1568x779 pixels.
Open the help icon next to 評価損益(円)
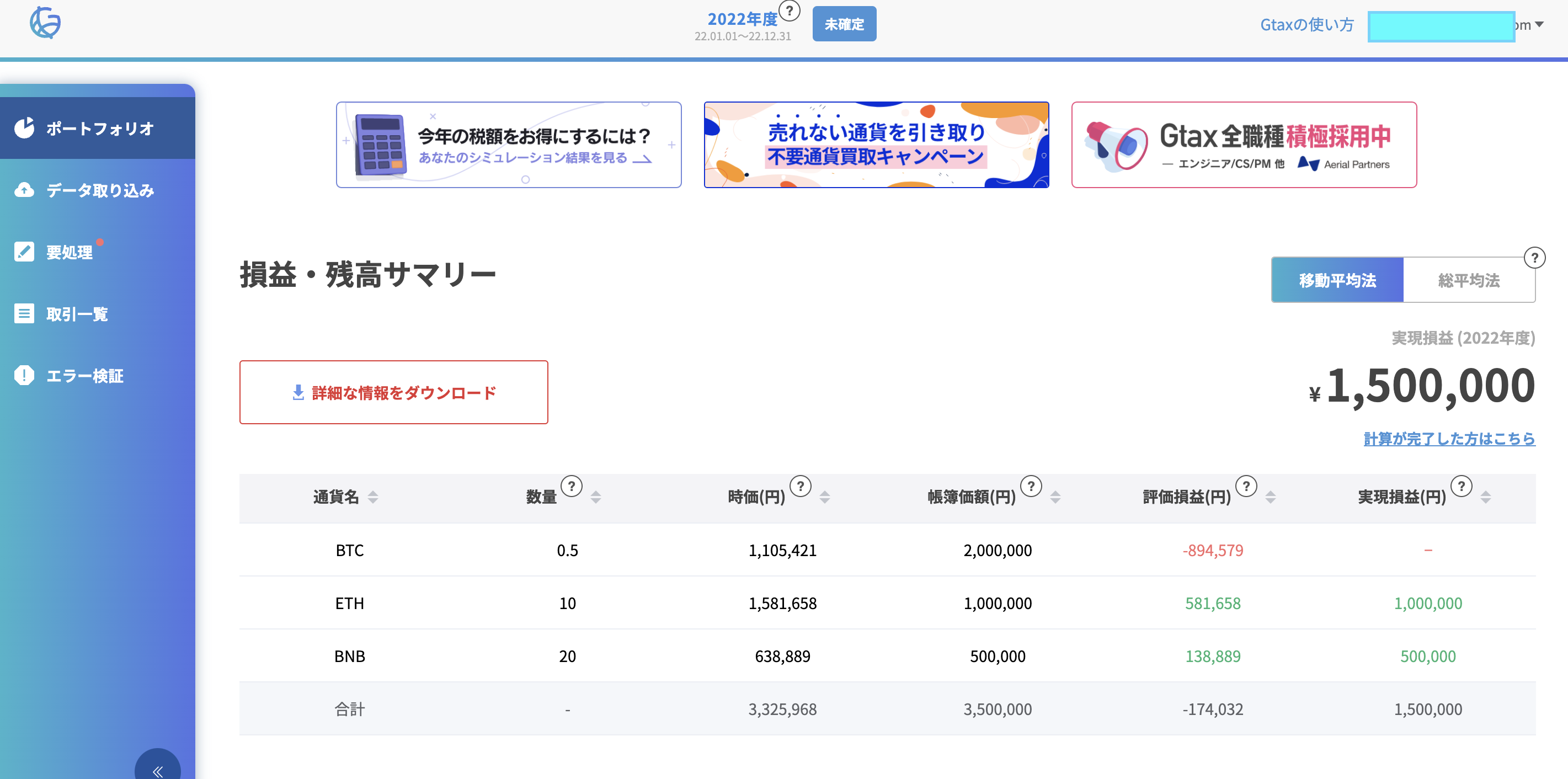coord(1245,485)
